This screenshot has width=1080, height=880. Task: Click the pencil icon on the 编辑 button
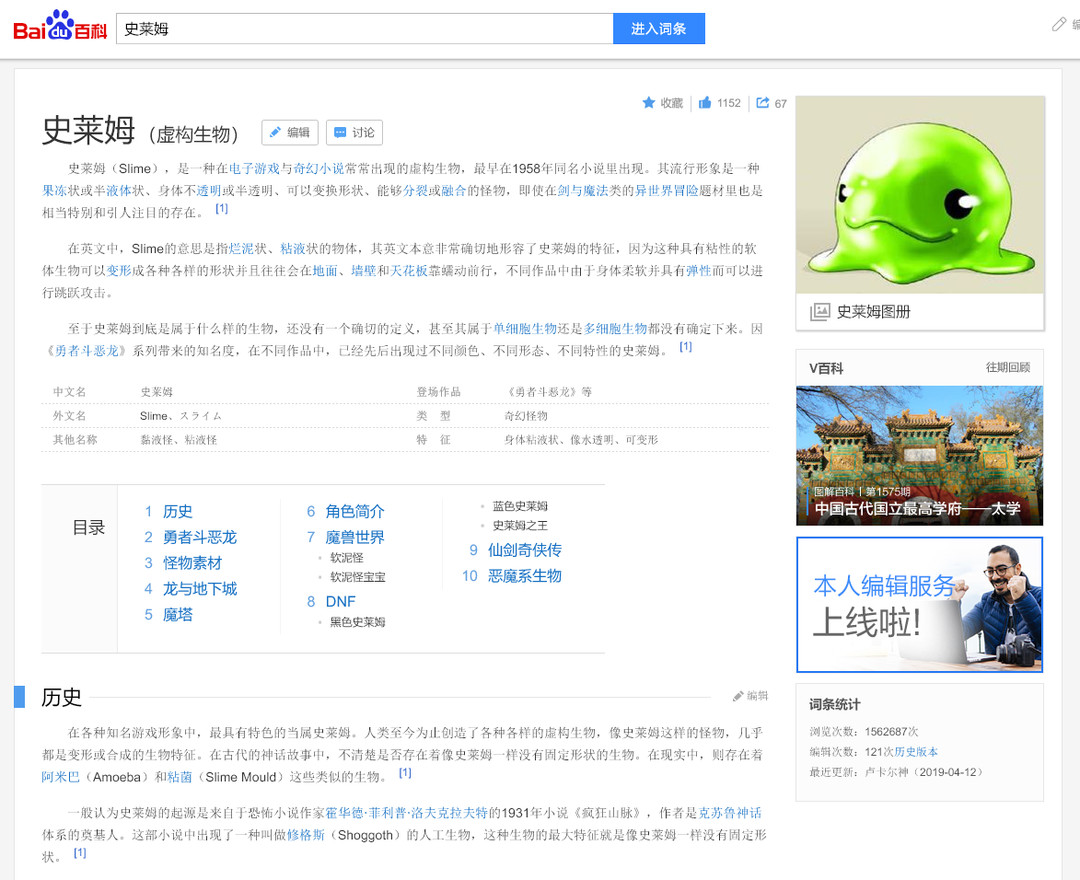click(x=275, y=132)
